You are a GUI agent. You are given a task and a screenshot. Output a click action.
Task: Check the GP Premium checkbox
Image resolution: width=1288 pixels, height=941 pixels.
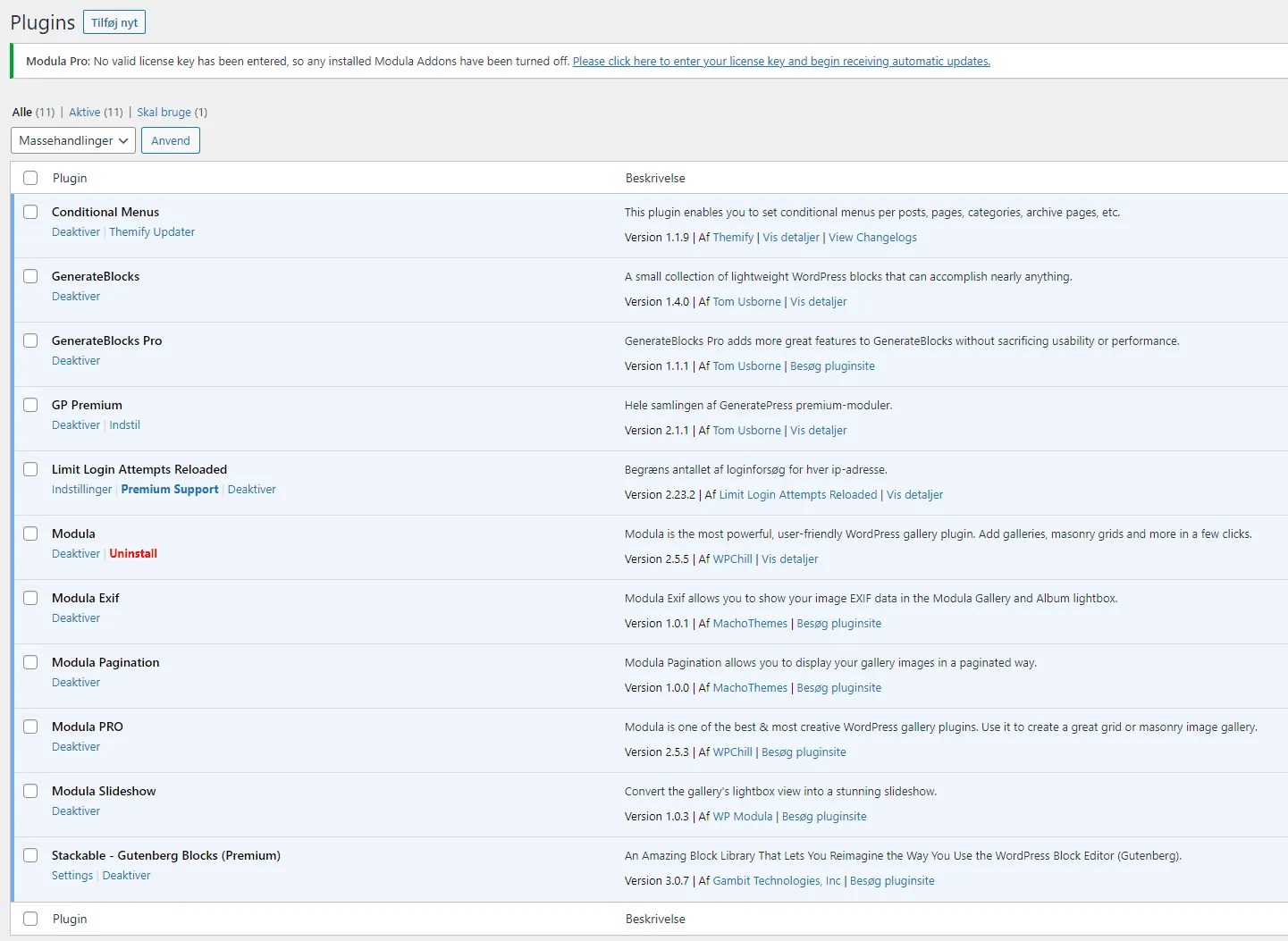30,405
